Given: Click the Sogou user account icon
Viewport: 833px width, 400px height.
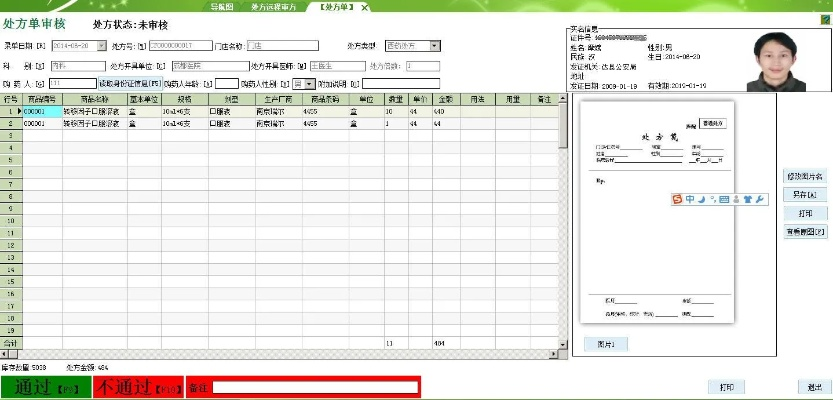Looking at the screenshot, I should [x=736, y=200].
